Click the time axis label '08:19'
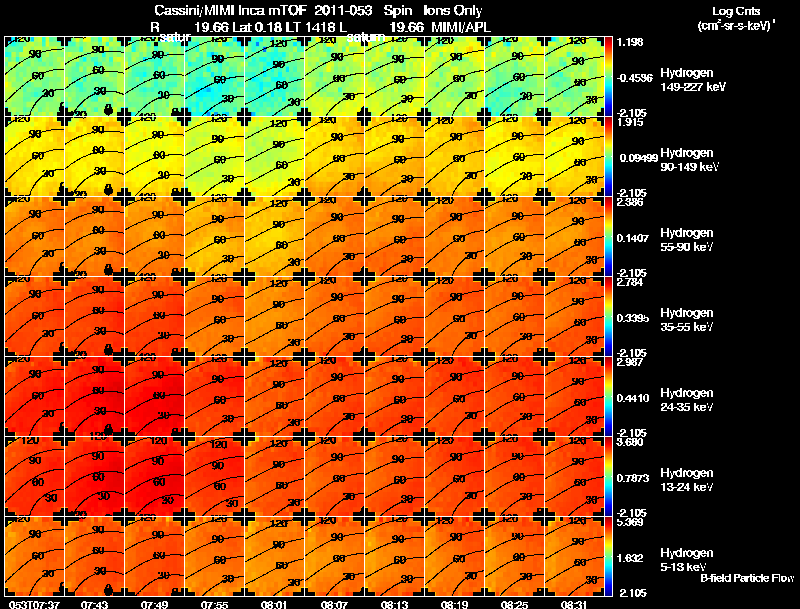The width and height of the screenshot is (800, 609). 454,604
